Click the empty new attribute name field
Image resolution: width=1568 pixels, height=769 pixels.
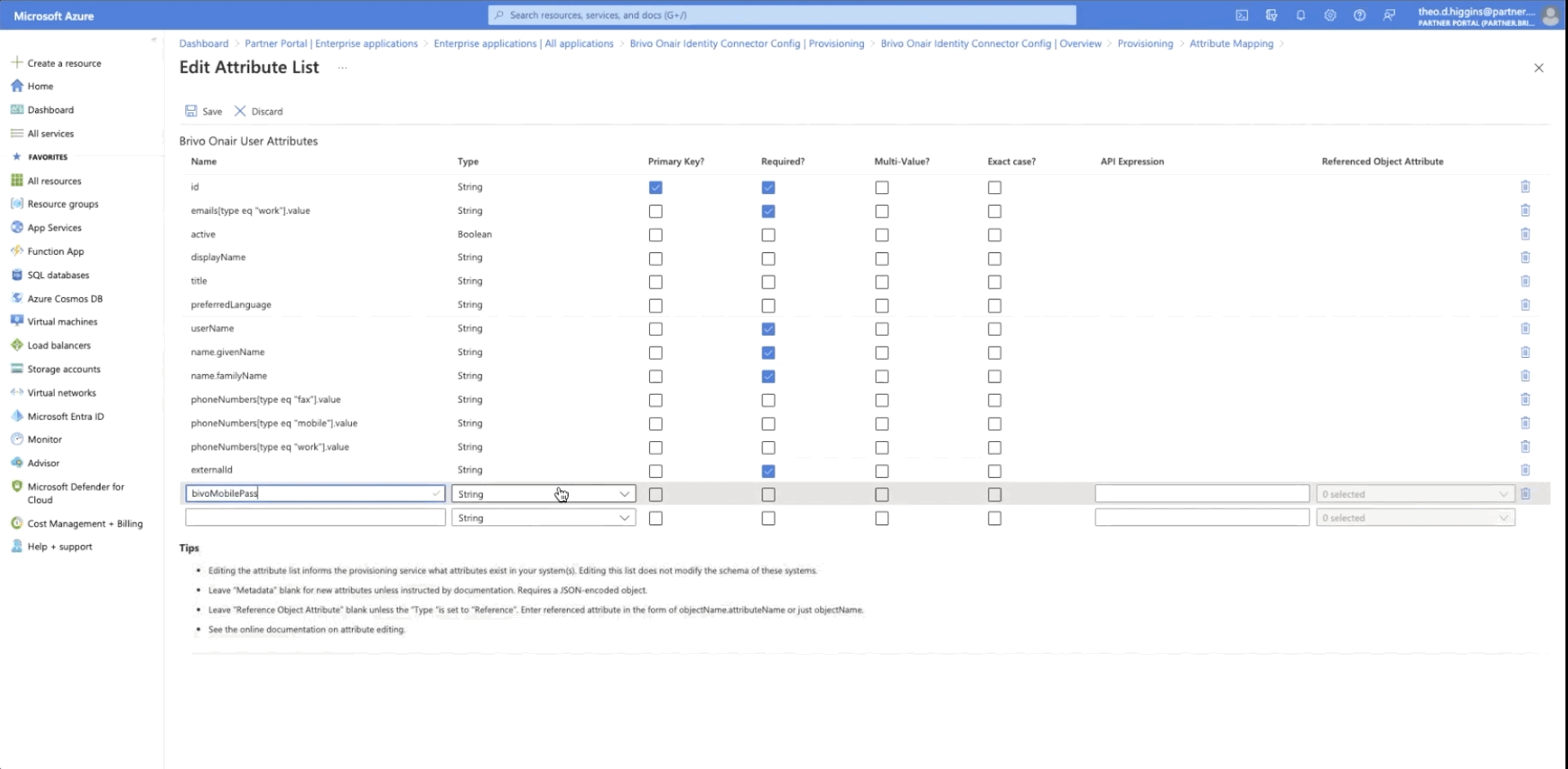315,518
